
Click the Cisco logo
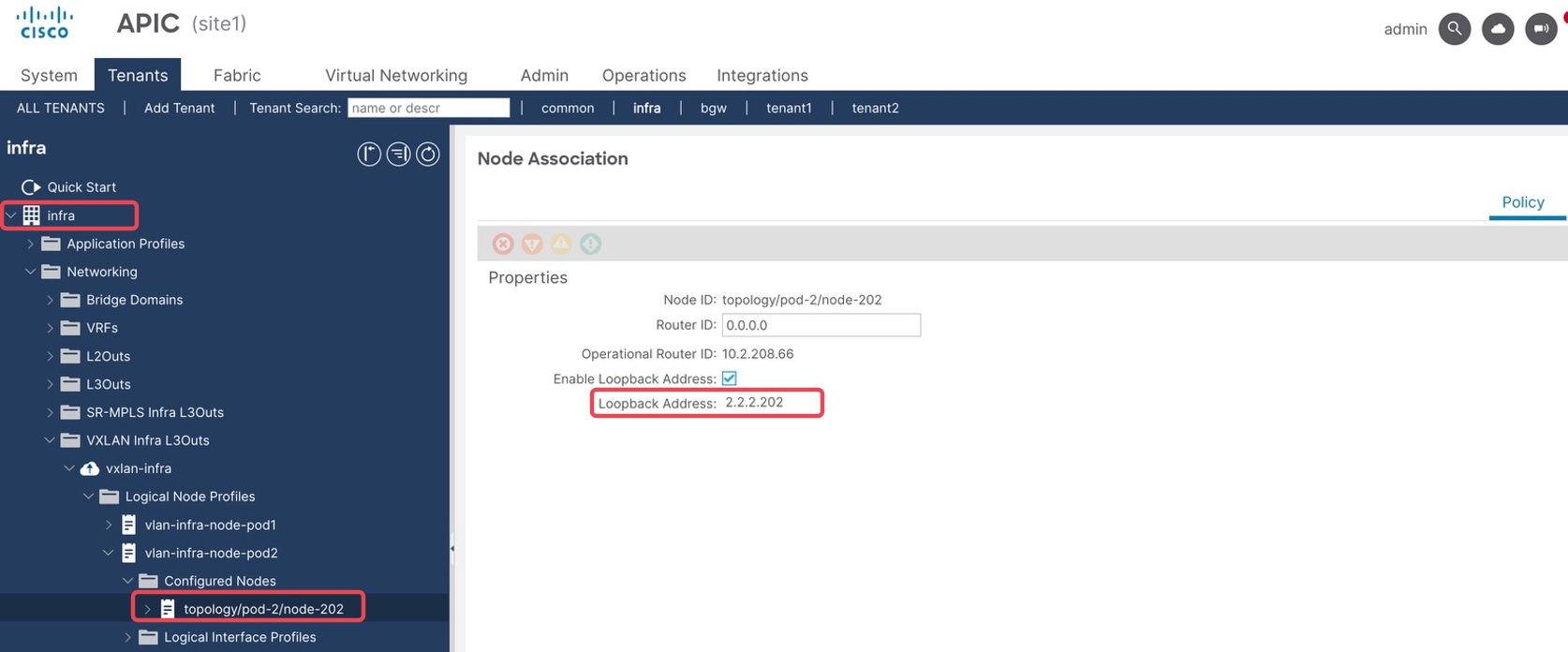click(x=44, y=22)
